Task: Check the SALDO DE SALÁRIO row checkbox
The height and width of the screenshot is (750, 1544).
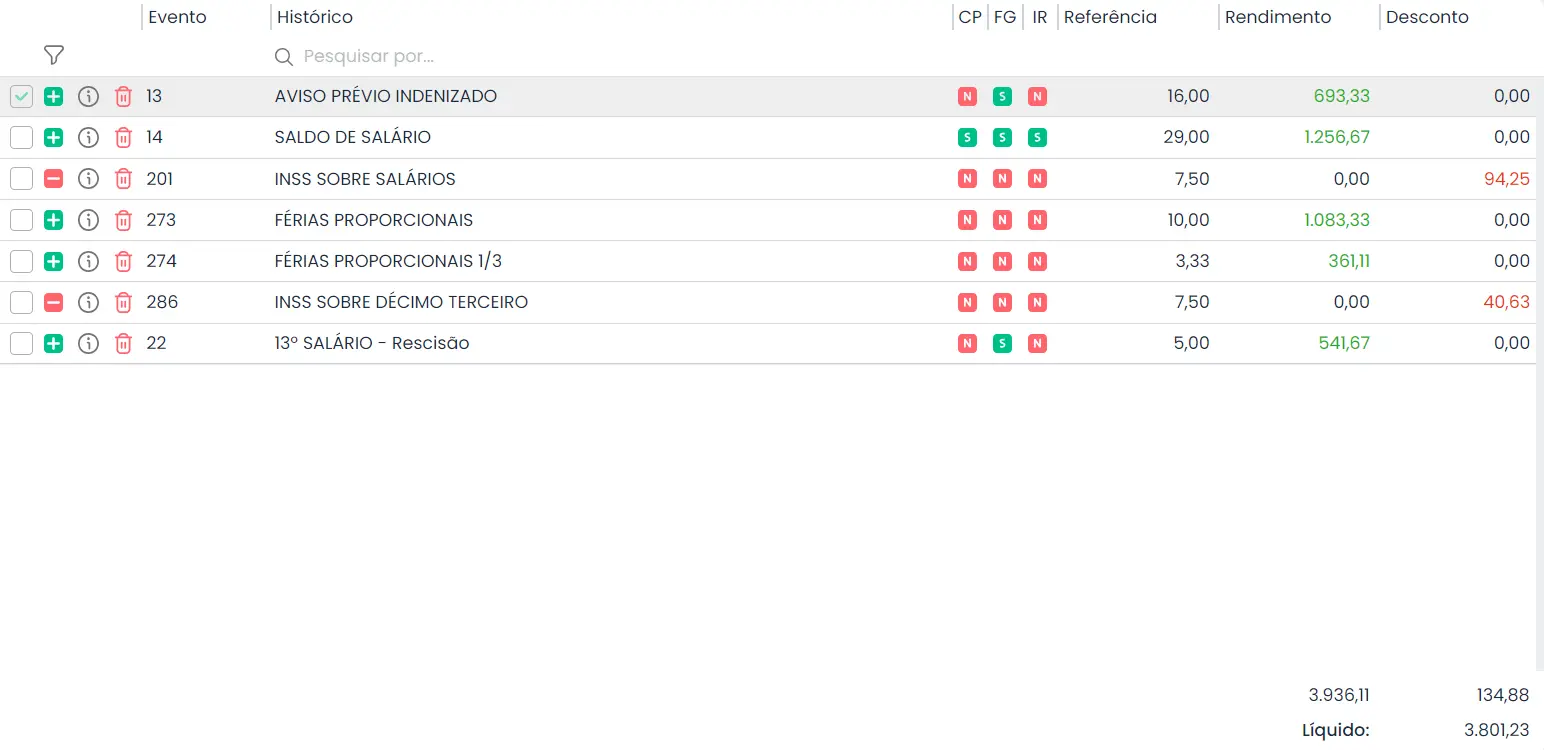Action: click(21, 137)
